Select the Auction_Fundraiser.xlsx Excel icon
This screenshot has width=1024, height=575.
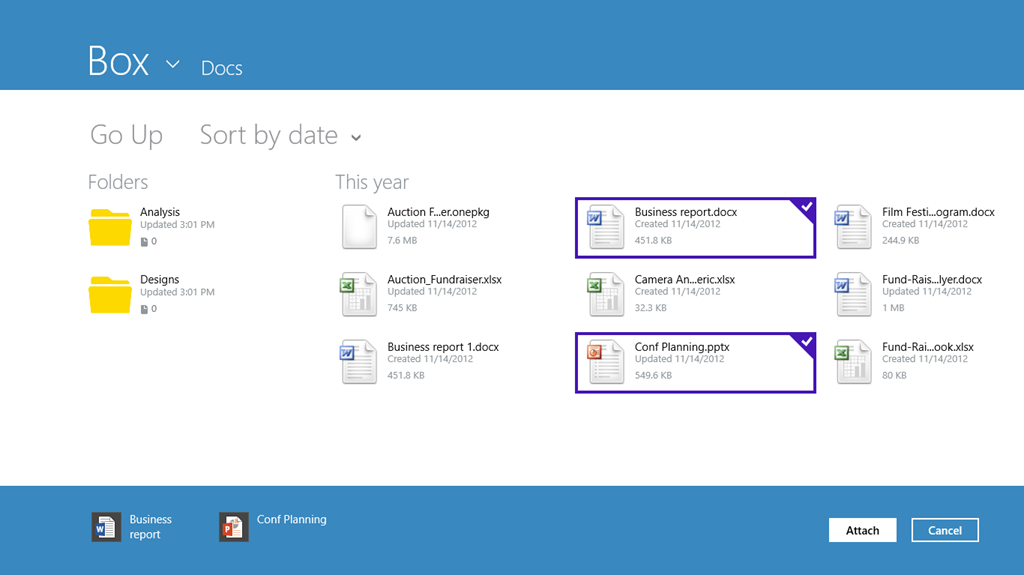tap(359, 294)
